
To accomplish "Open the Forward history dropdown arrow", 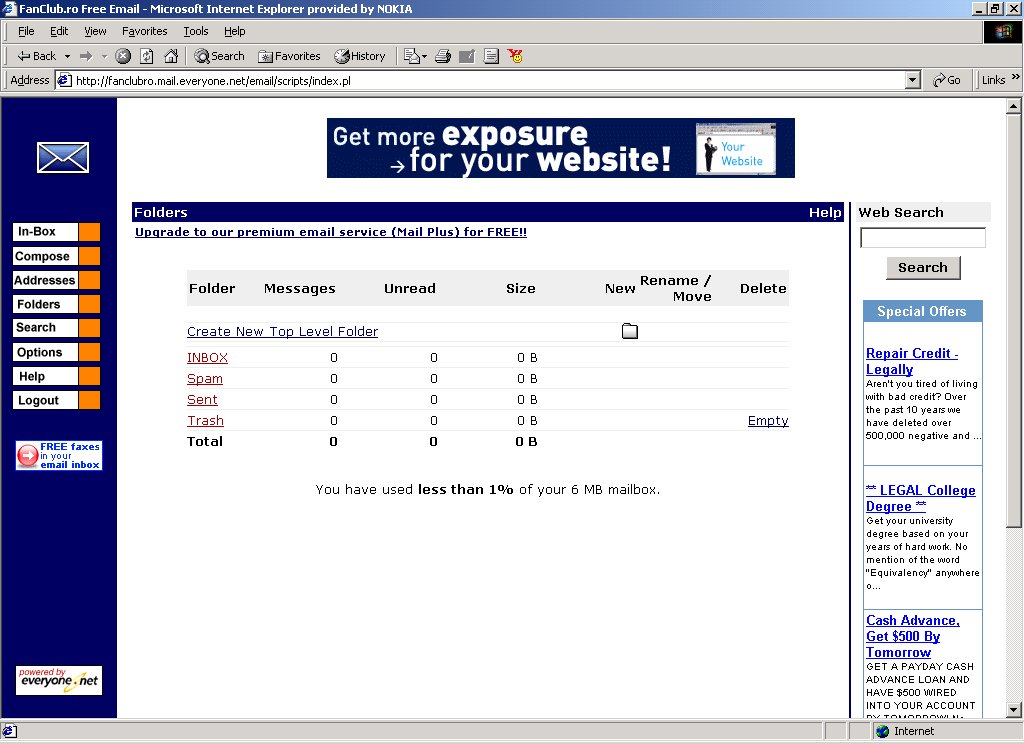I will click(104, 56).
